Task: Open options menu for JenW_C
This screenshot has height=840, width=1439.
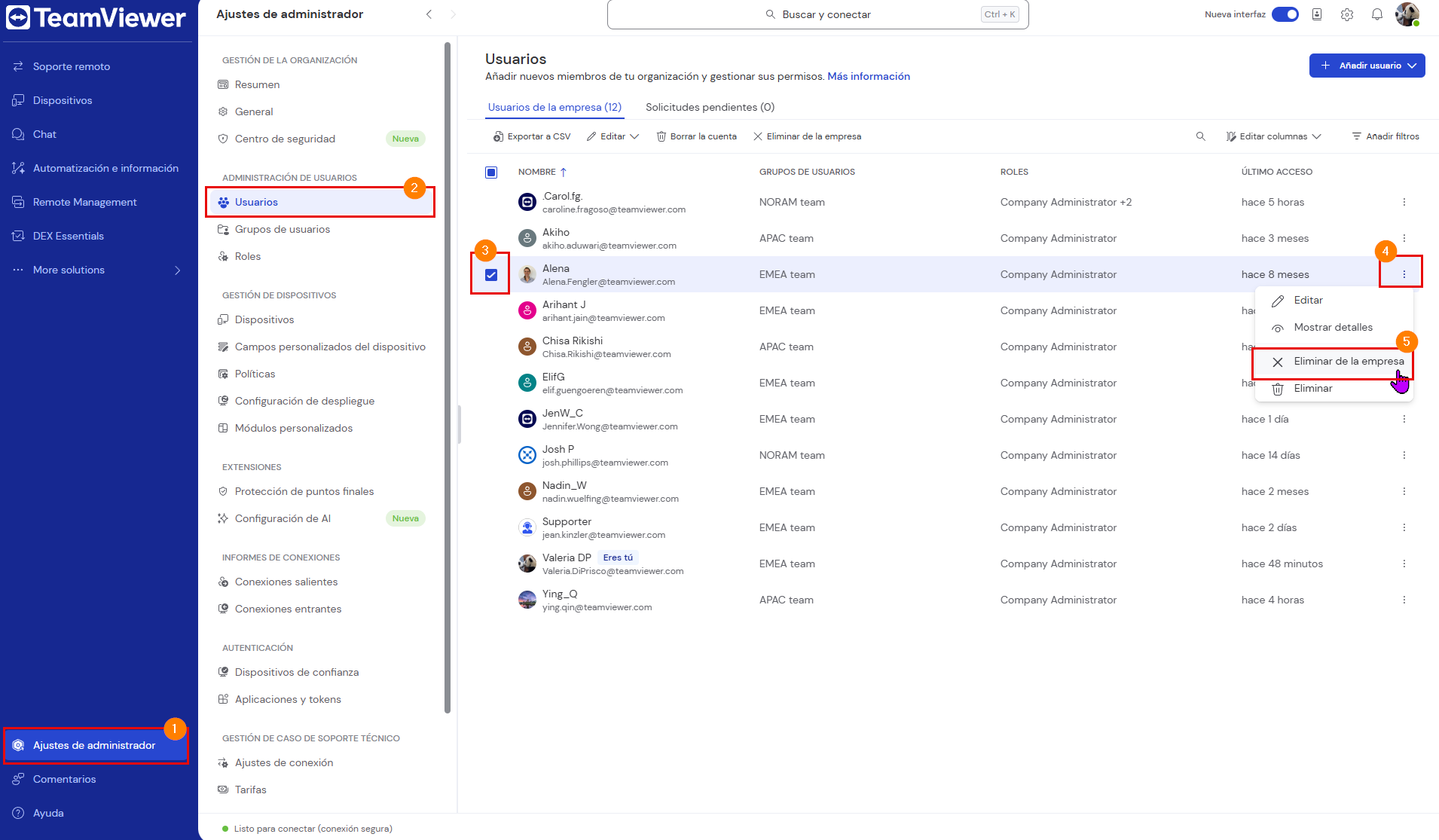Action: [x=1404, y=419]
